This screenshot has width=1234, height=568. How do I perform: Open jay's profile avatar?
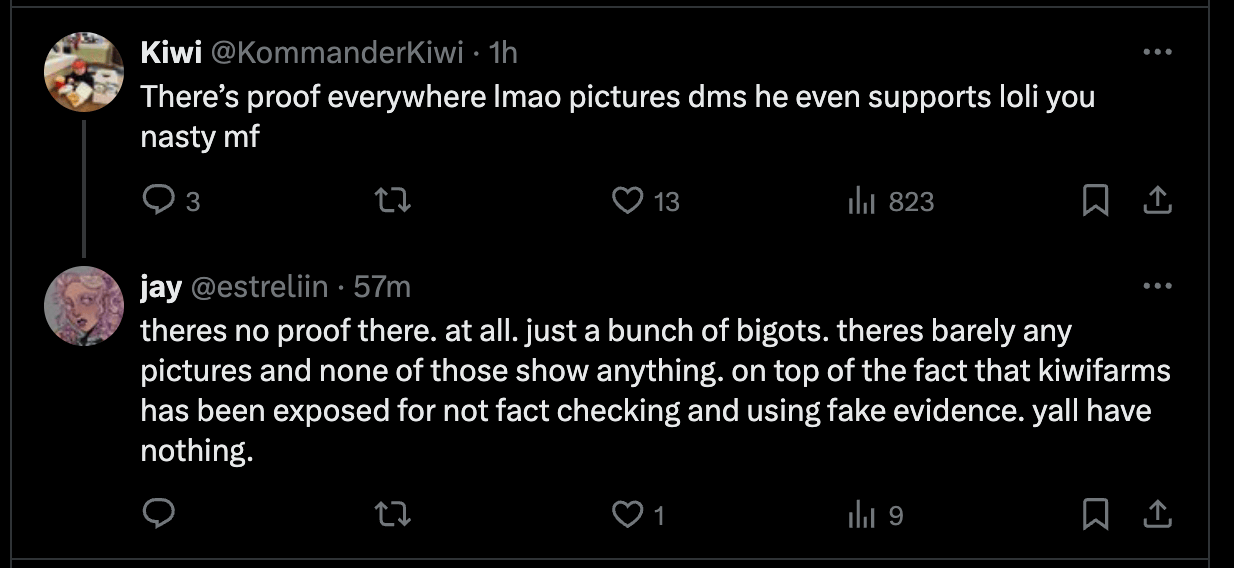click(84, 307)
